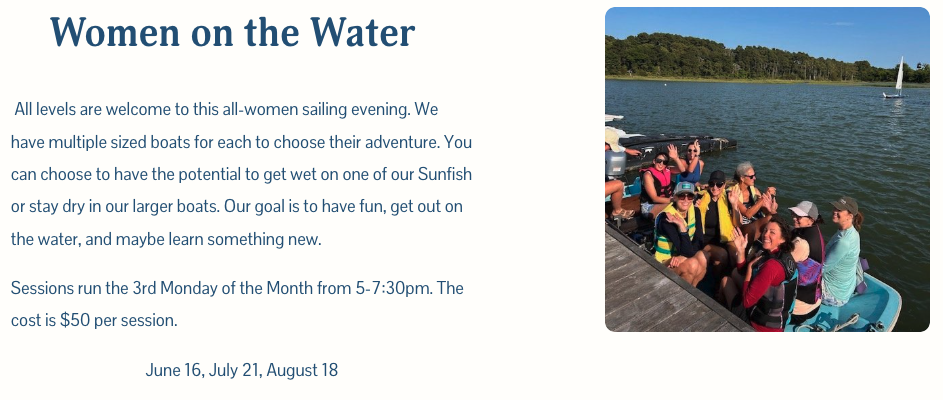Select the "All levels are welcome" paragraph

click(241, 174)
